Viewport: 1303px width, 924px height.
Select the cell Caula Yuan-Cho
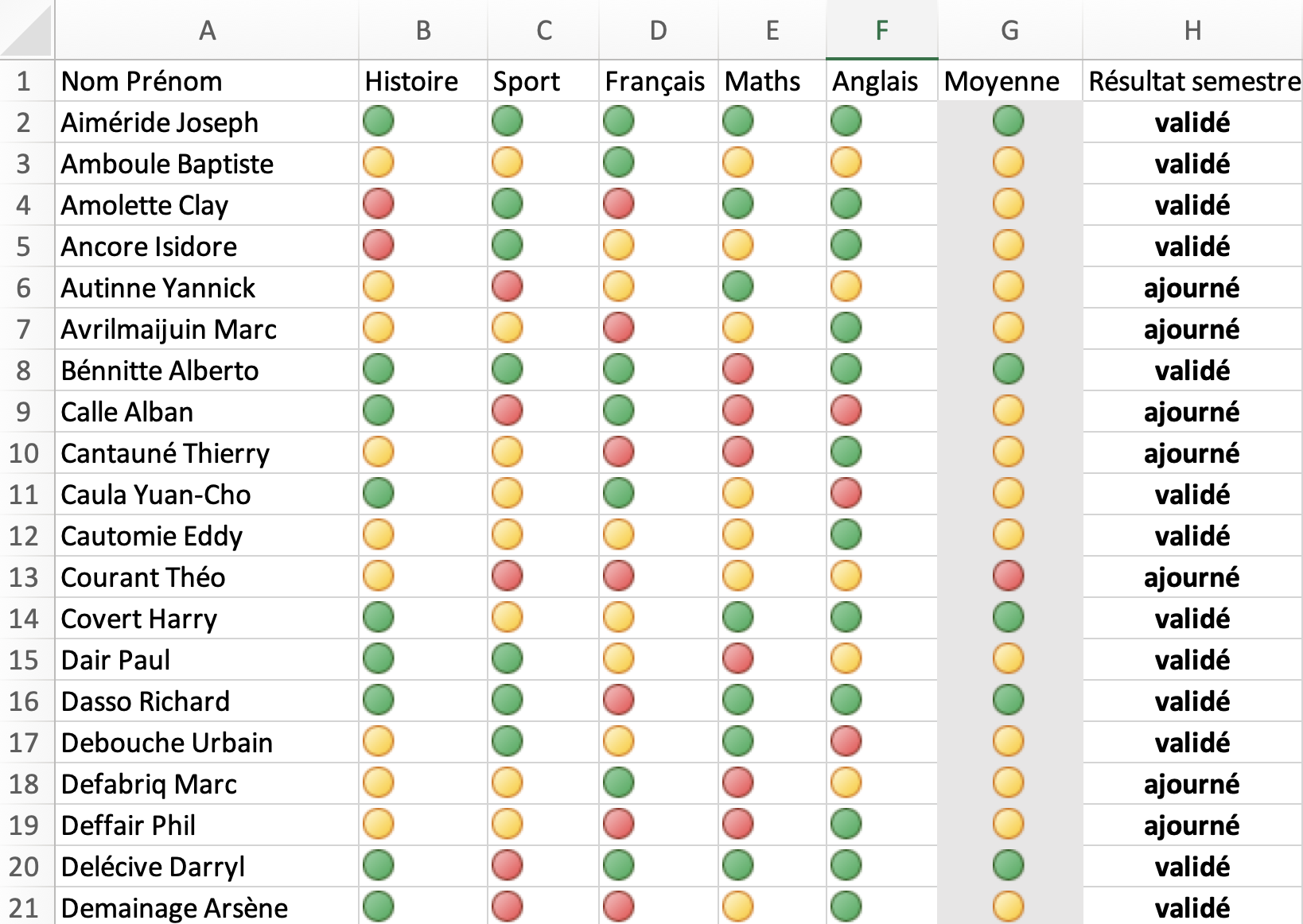tap(207, 495)
